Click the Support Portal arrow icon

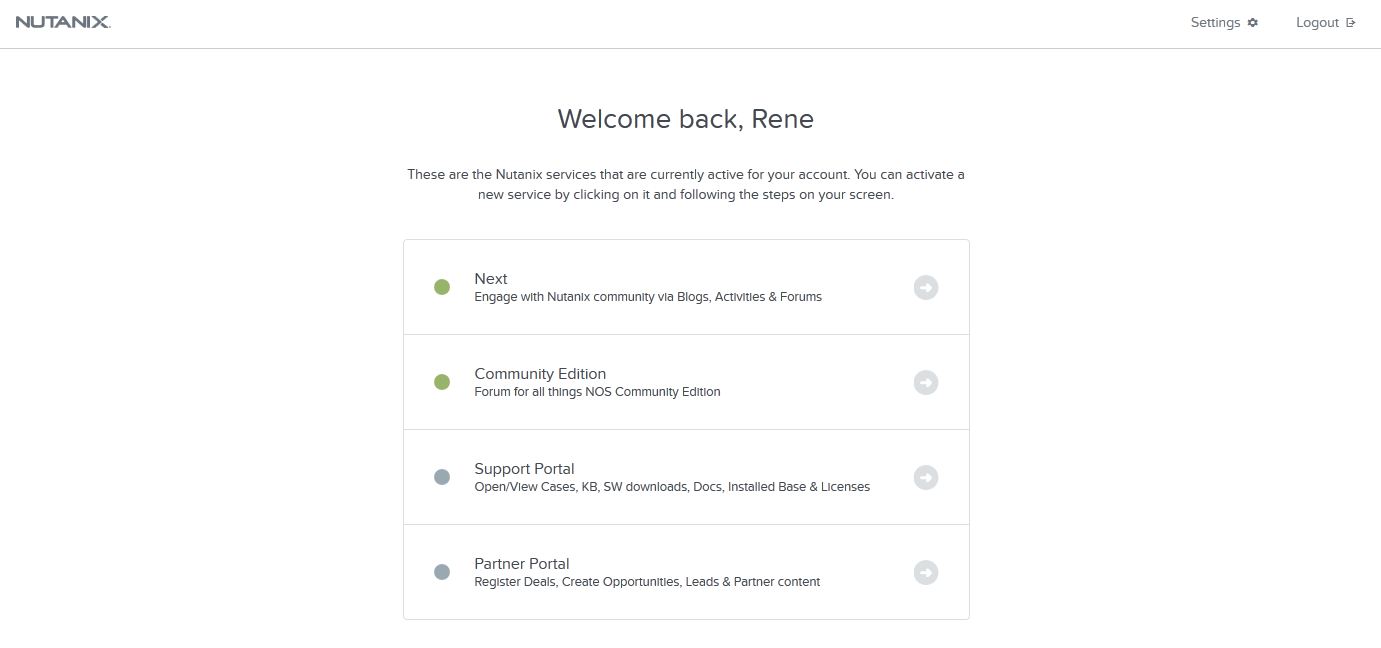926,478
